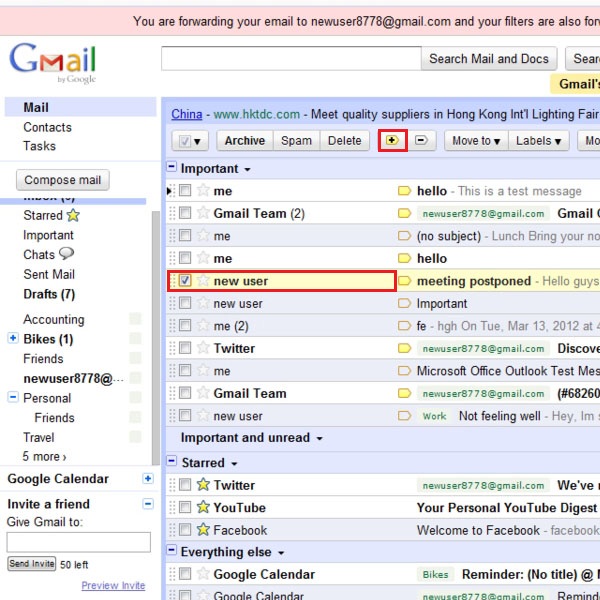Viewport: 600px width, 600px height.
Task: Tick the Twitter email checkbox in Important
Action: pyautogui.click(x=185, y=348)
